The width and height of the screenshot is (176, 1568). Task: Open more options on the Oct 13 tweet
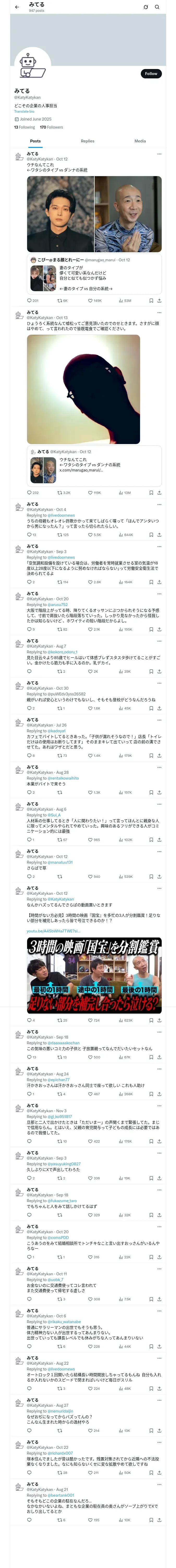(x=159, y=313)
